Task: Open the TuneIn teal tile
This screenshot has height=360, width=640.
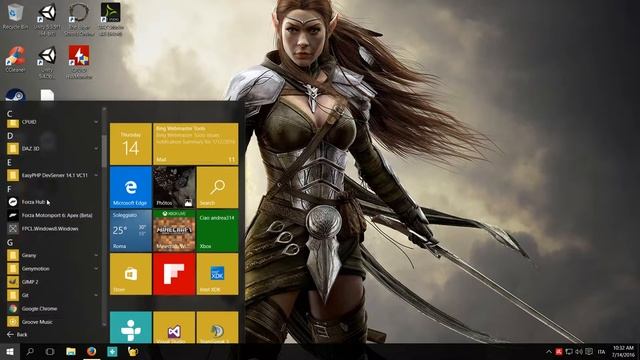Action: (x=131, y=327)
